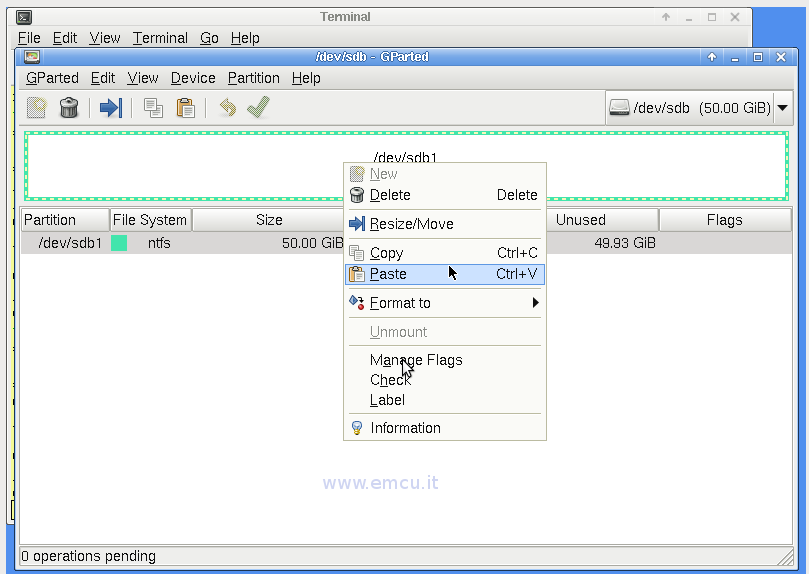Click the GParted window title bar icon
The width and height of the screenshot is (809, 574).
pyautogui.click(x=32, y=57)
